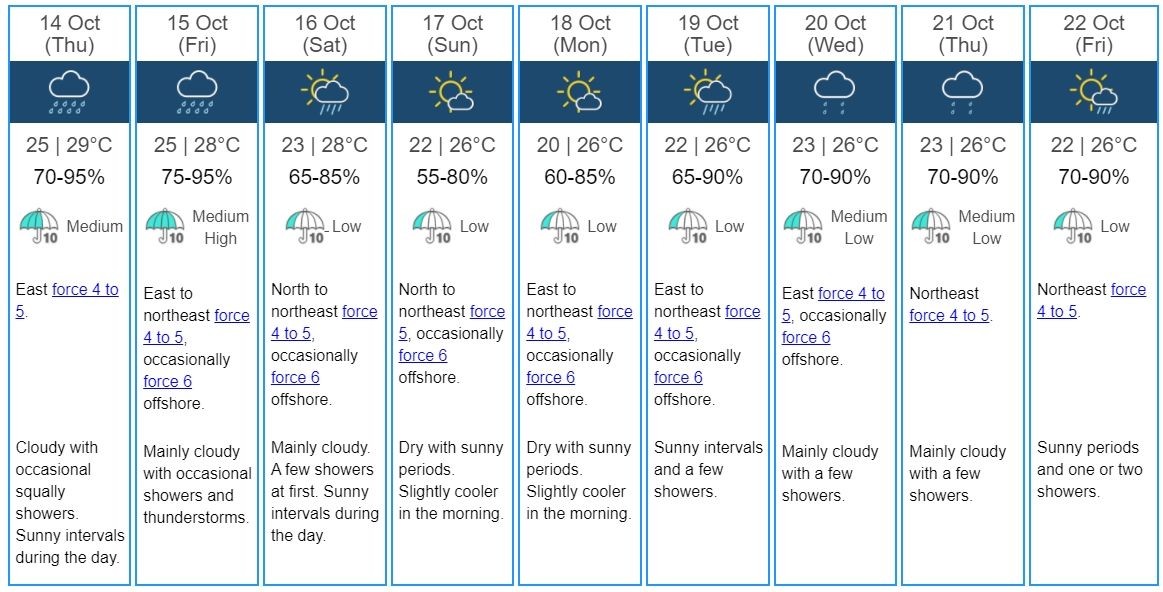The image size is (1163, 592).
Task: Click the 15 Oct Medium High umbrella icon
Action: coord(165,227)
